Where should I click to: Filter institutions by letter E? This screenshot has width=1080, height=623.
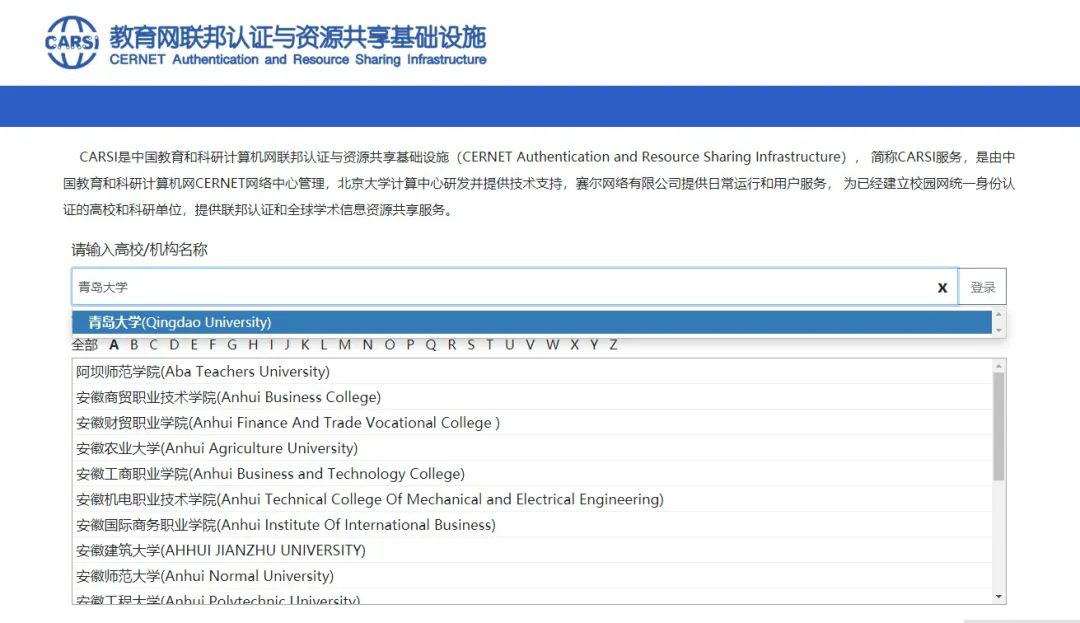(194, 344)
